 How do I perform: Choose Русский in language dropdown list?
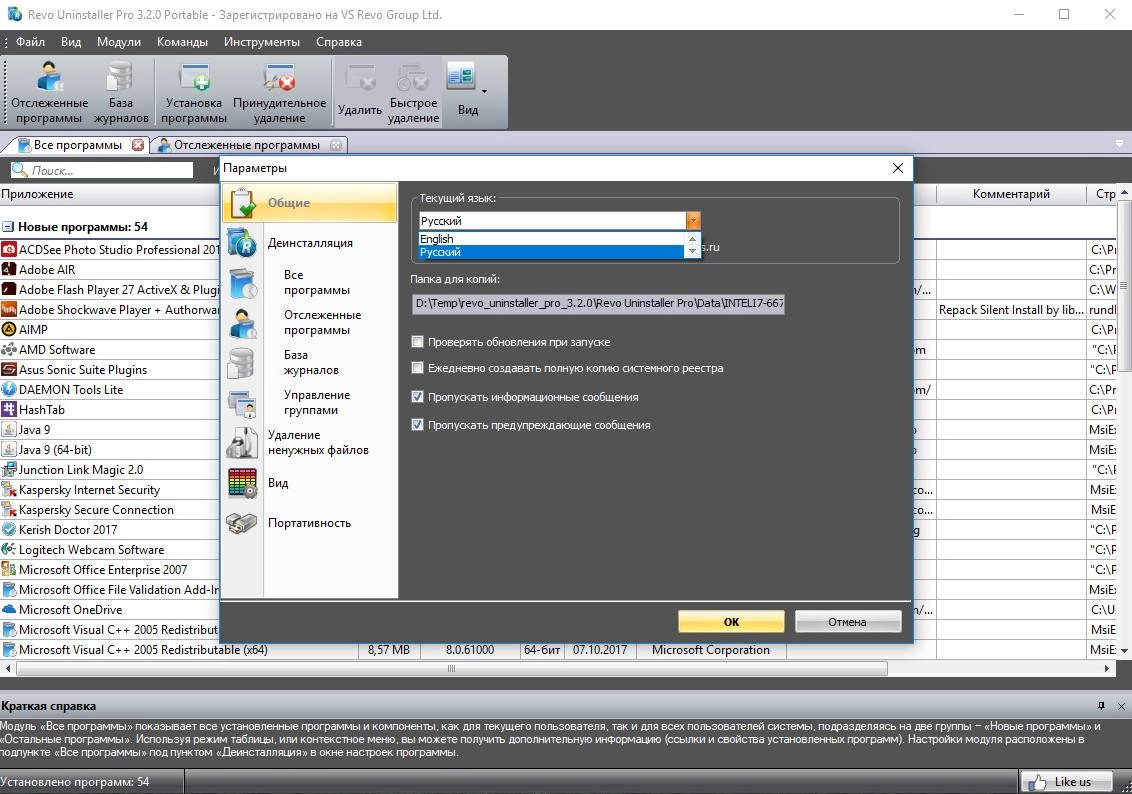pyautogui.click(x=552, y=252)
